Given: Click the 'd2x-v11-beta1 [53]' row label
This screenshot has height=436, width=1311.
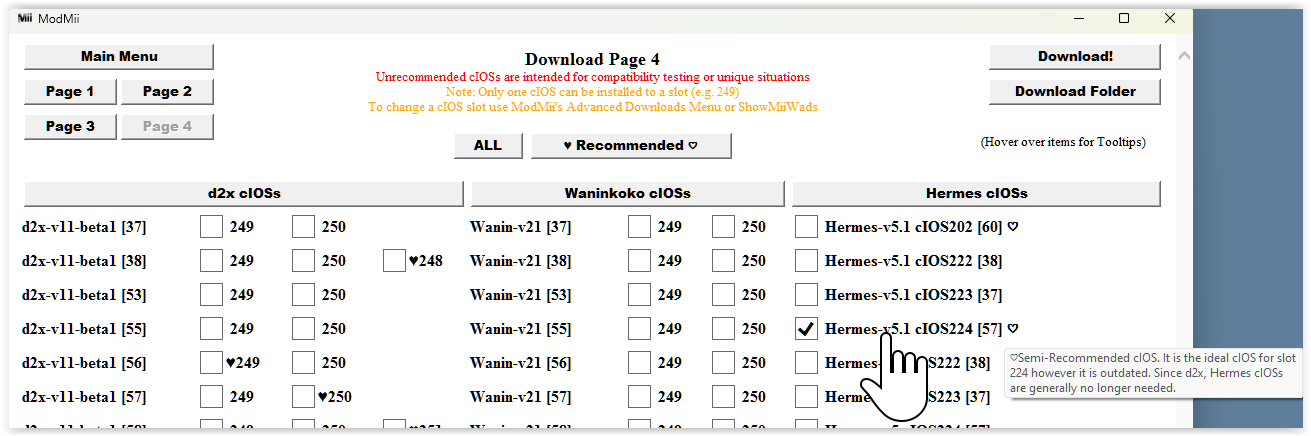Looking at the screenshot, I should pyautogui.click(x=84, y=295).
